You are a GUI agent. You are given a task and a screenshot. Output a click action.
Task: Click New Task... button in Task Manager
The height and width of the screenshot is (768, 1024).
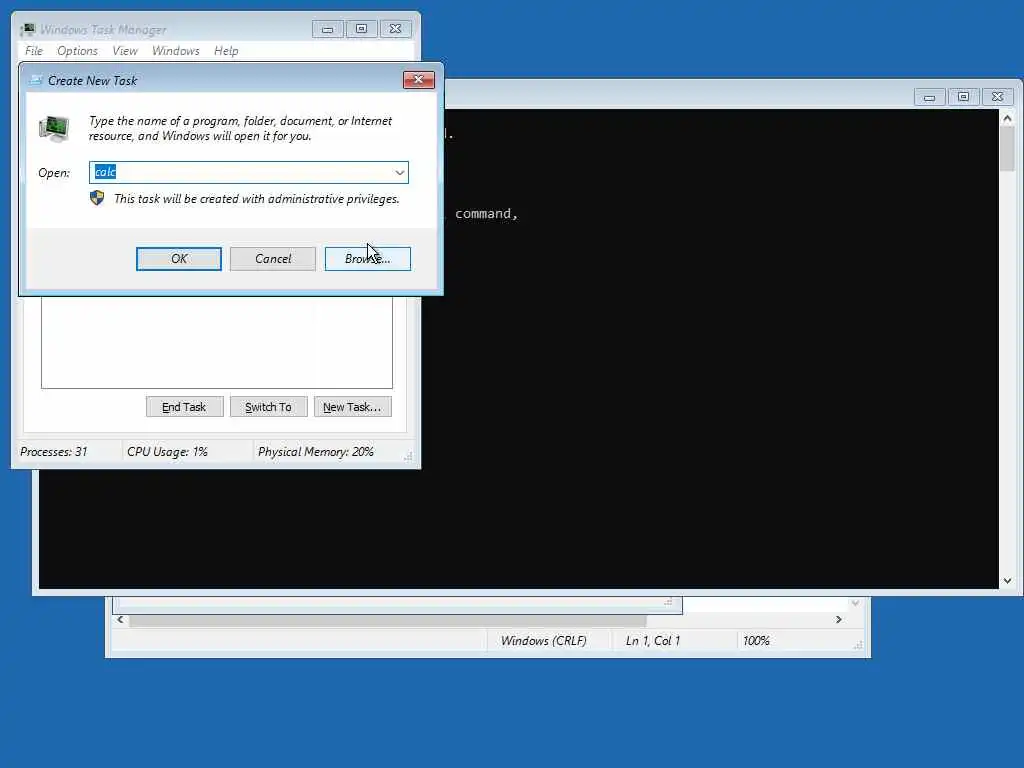(x=353, y=407)
